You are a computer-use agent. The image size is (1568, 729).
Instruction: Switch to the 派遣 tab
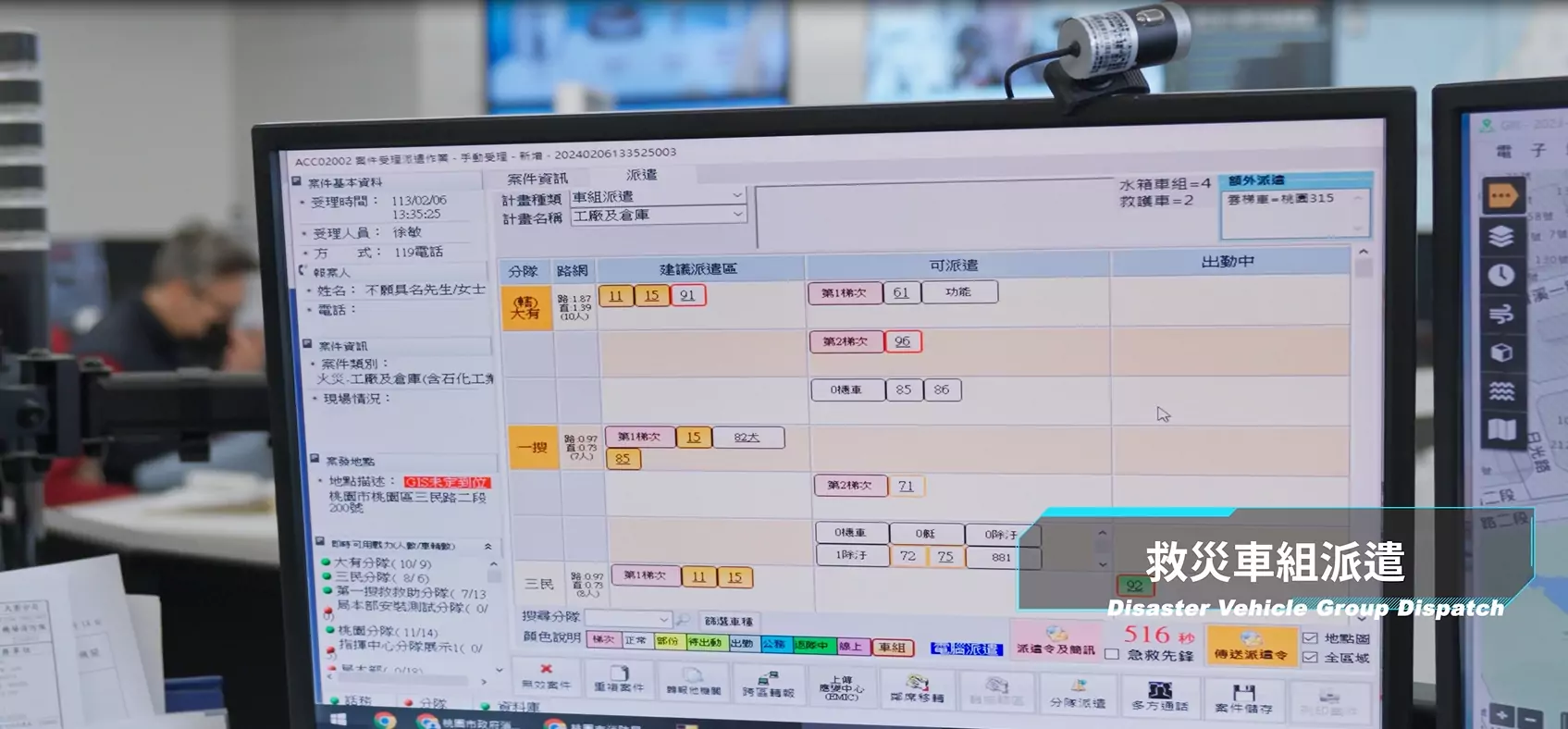(642, 175)
